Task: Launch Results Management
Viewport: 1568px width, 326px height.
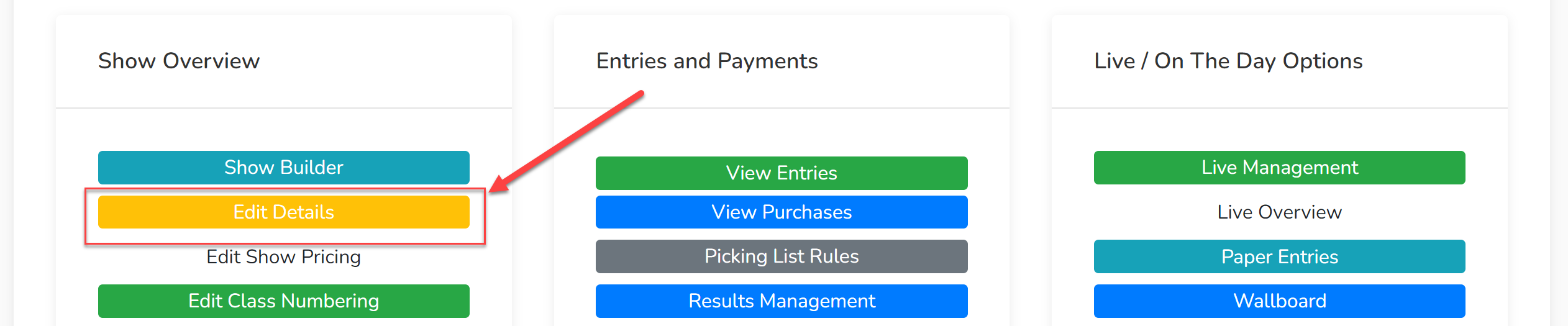Action: [782, 301]
